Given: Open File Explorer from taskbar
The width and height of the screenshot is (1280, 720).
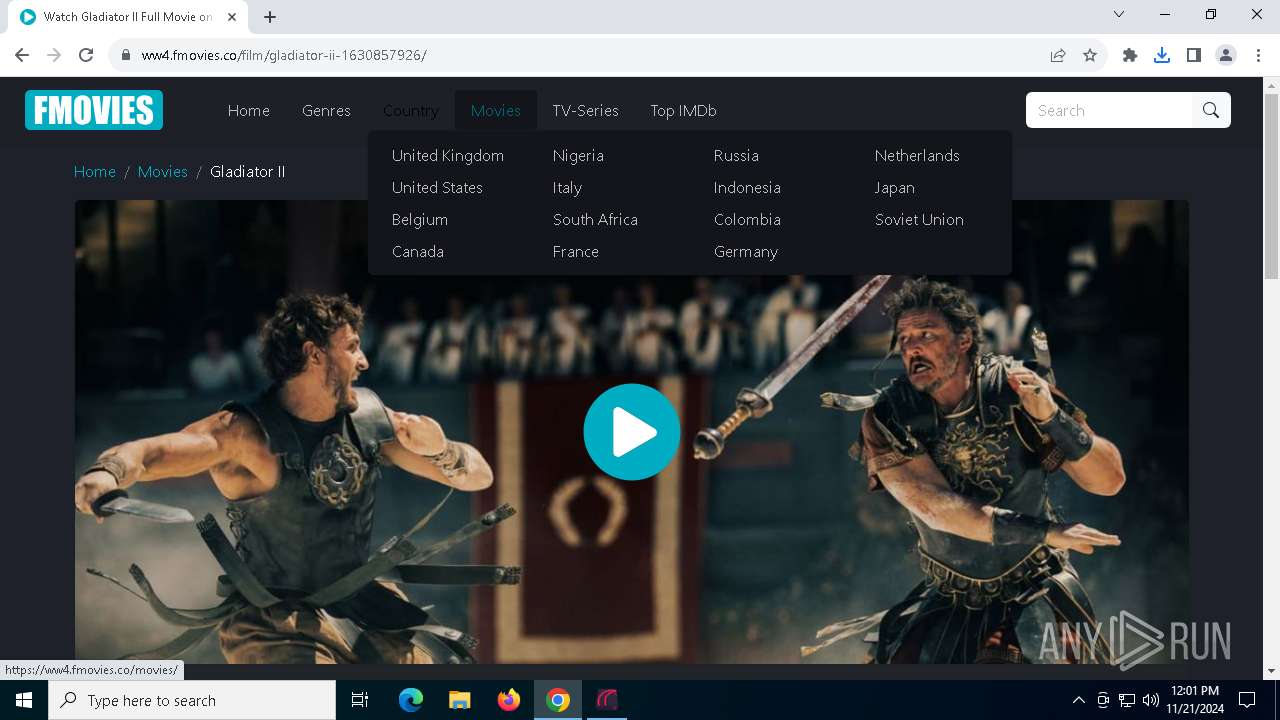Looking at the screenshot, I should click(460, 700).
